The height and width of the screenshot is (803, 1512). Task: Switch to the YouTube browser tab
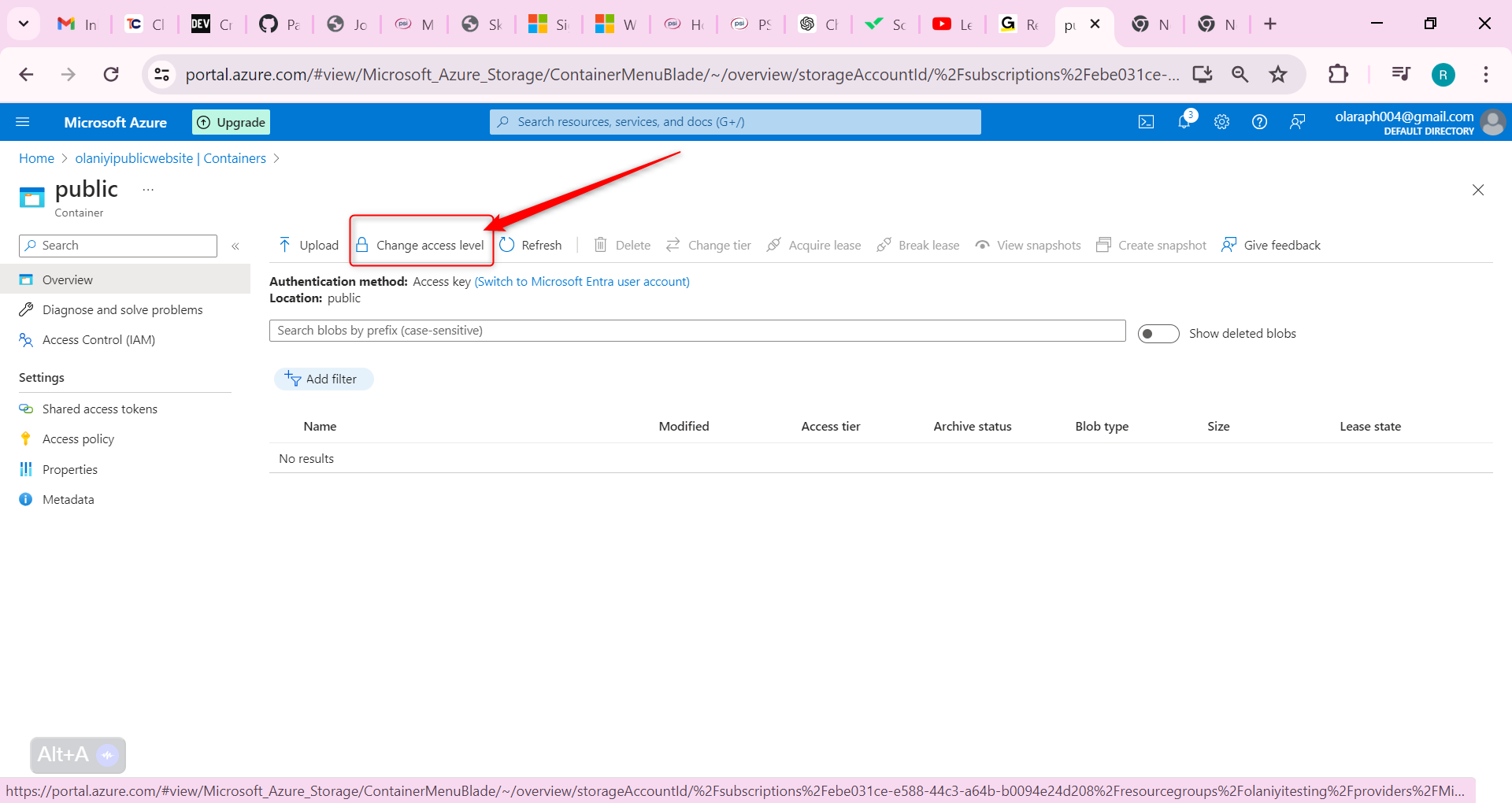(x=952, y=24)
